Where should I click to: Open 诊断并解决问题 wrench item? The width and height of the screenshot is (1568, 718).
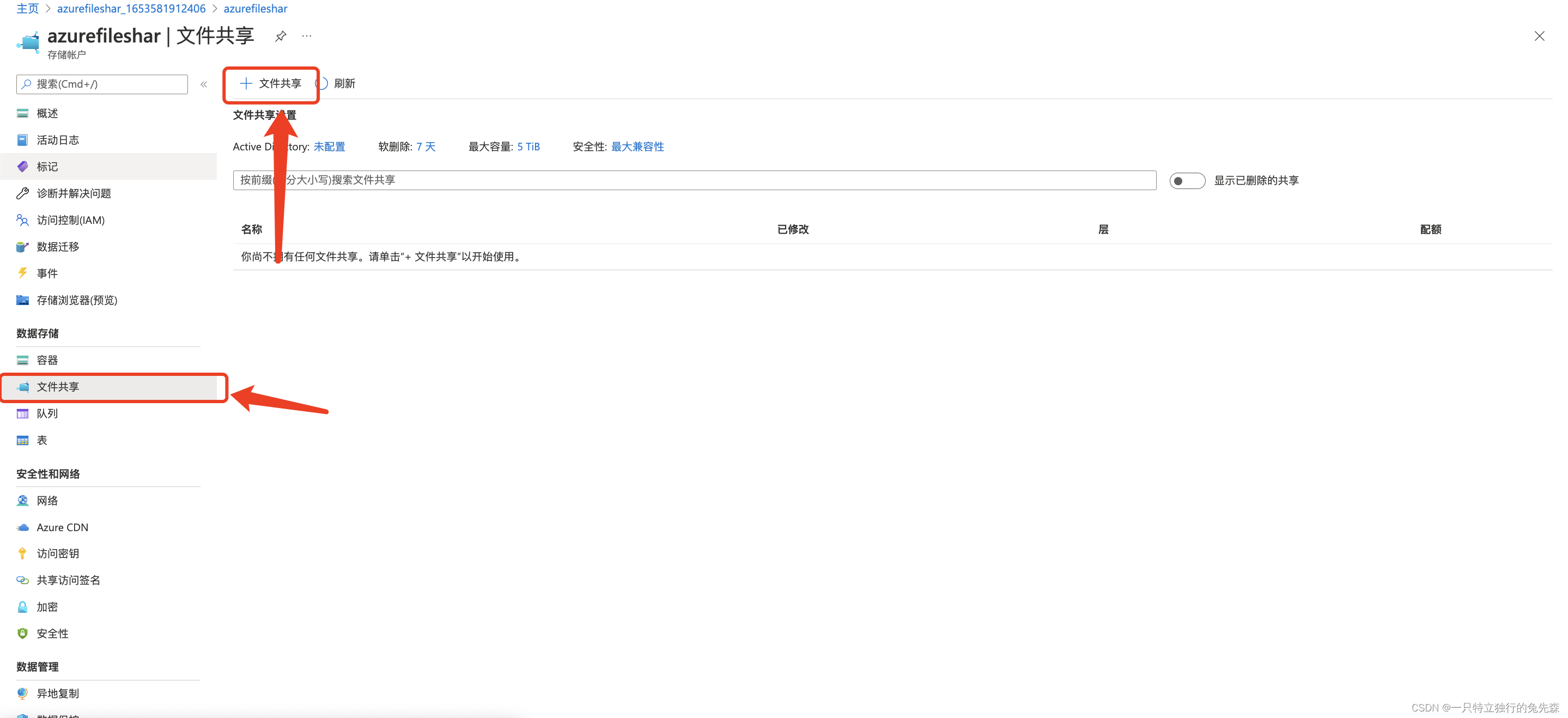pyautogui.click(x=74, y=193)
